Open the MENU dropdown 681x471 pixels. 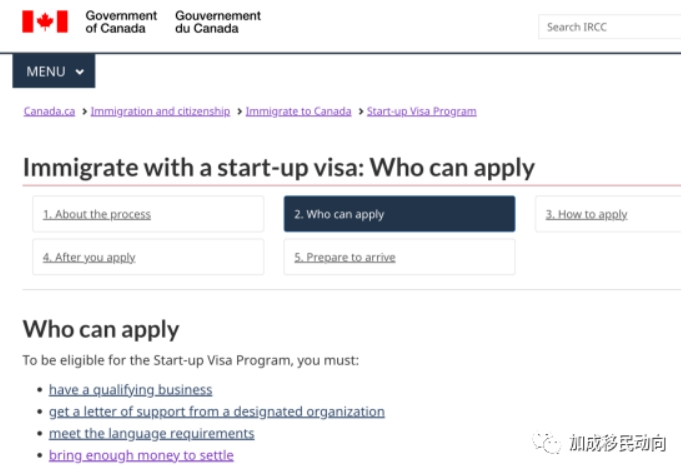point(54,71)
